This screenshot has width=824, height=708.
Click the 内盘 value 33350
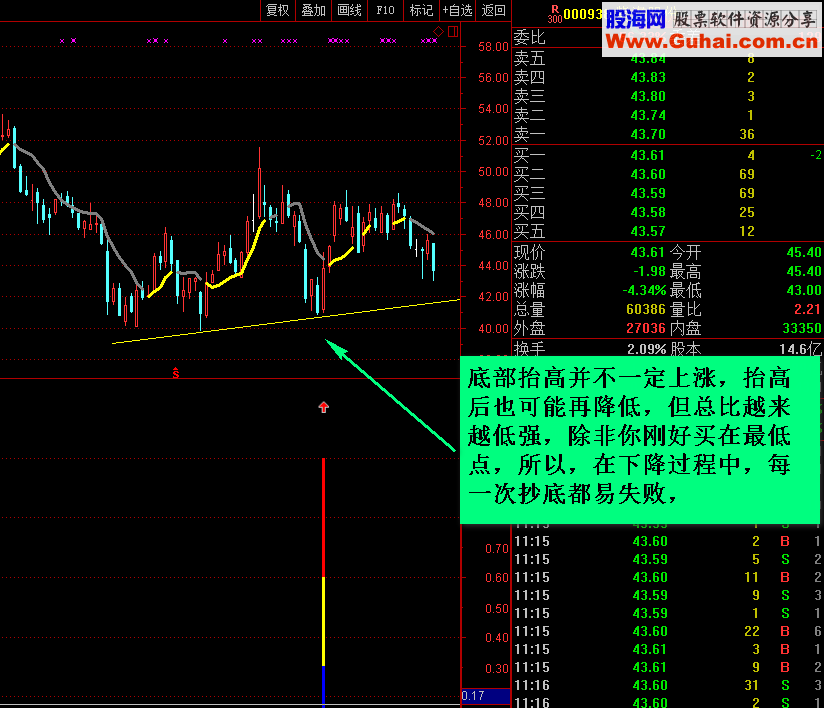[x=801, y=328]
